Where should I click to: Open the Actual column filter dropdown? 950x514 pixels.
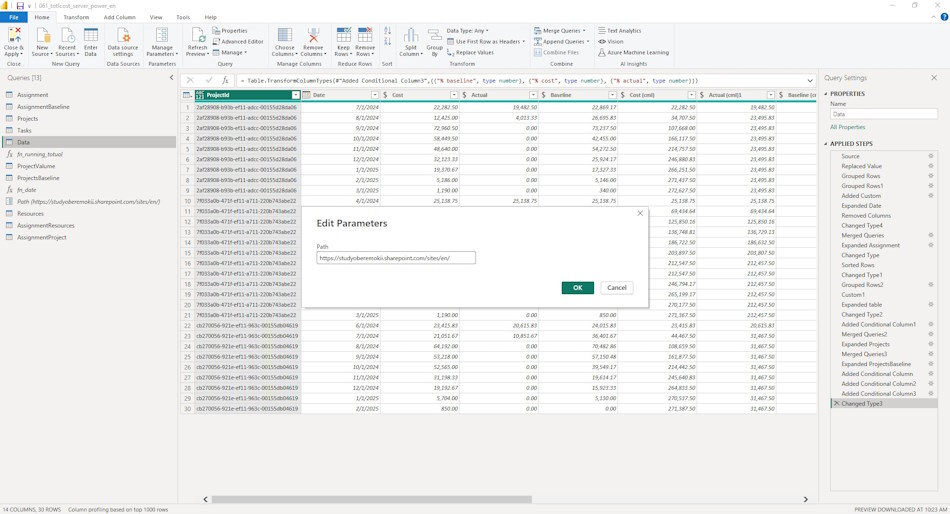[x=533, y=95]
